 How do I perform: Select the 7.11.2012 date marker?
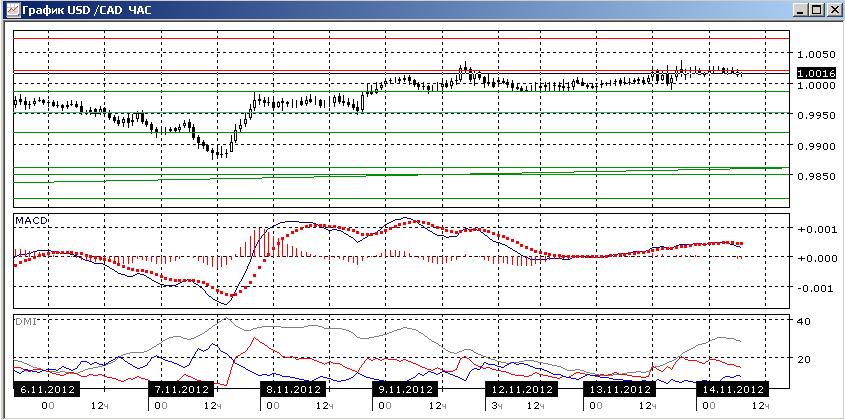coord(182,389)
